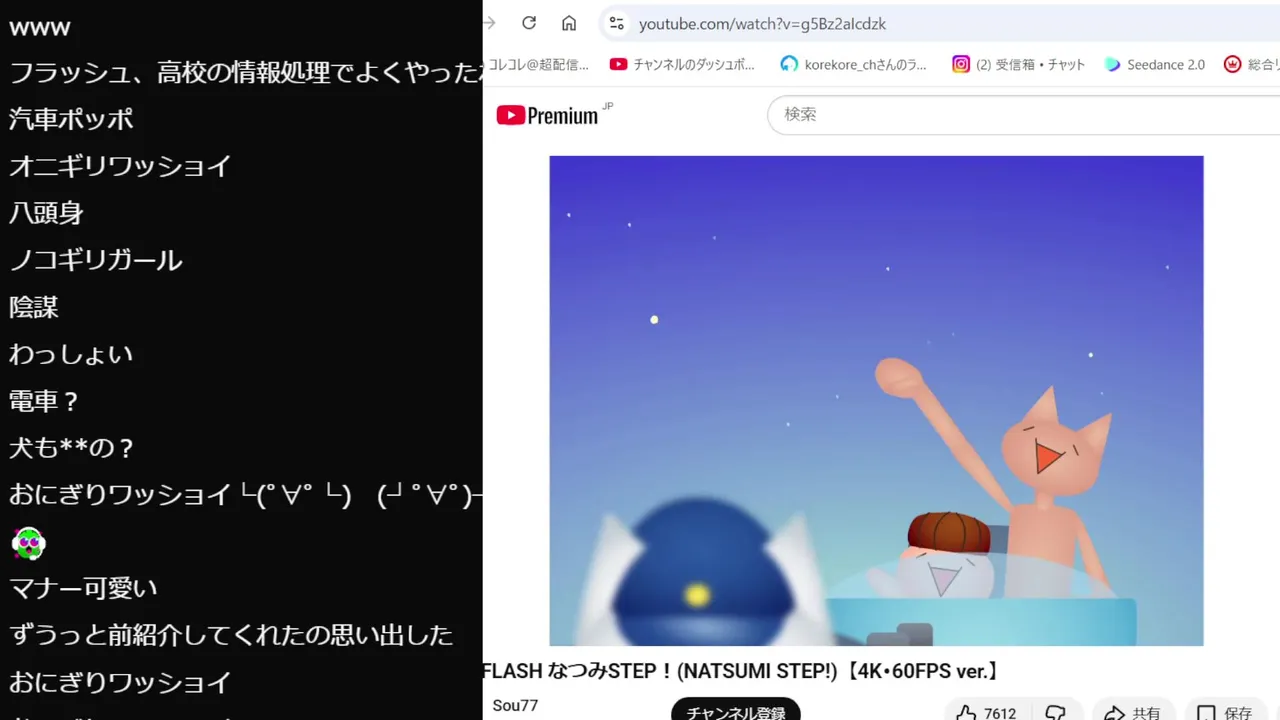1280x720 pixels.
Task: Go to the browser home page
Action: click(x=569, y=23)
